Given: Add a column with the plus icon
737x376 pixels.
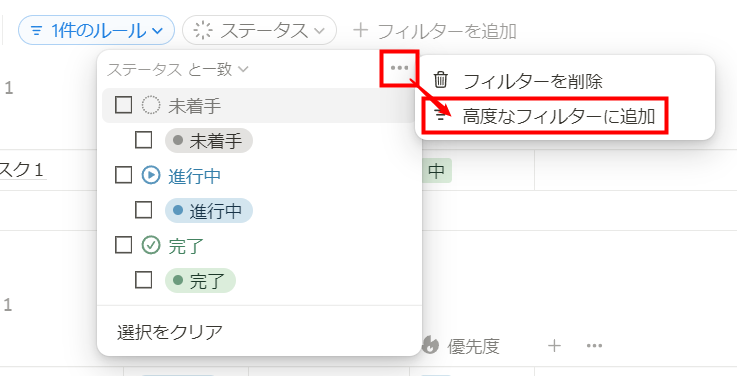Looking at the screenshot, I should click(555, 346).
